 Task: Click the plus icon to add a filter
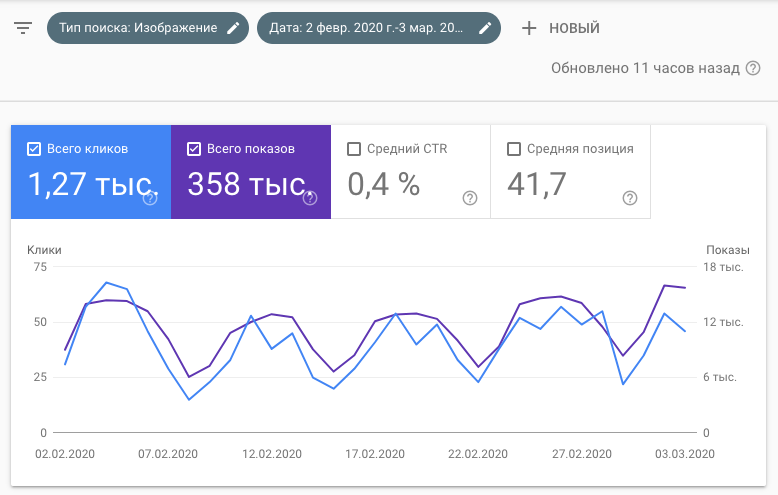[529, 28]
